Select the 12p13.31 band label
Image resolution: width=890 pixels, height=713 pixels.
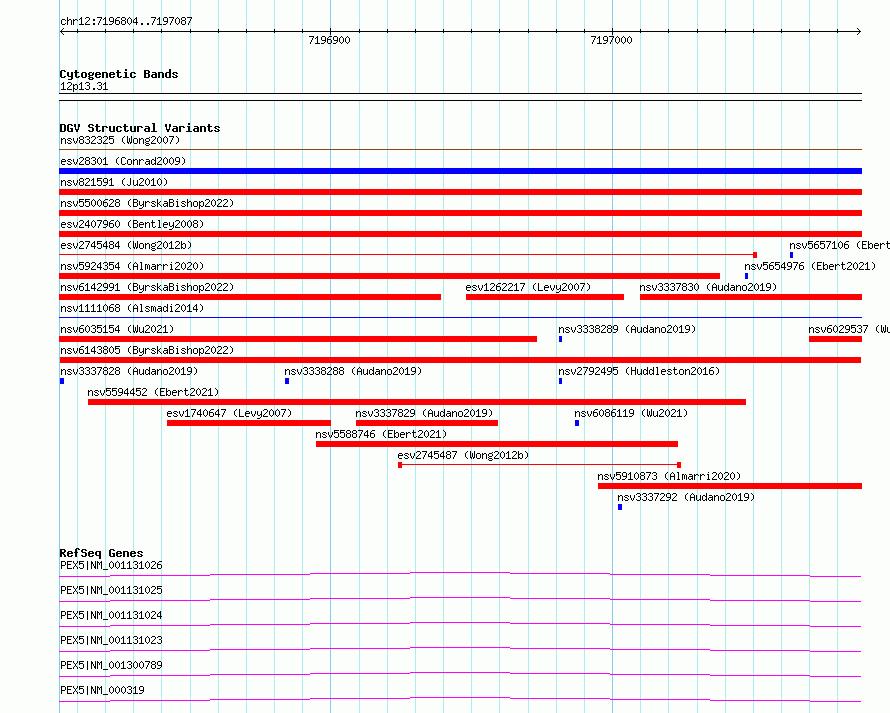pos(84,87)
